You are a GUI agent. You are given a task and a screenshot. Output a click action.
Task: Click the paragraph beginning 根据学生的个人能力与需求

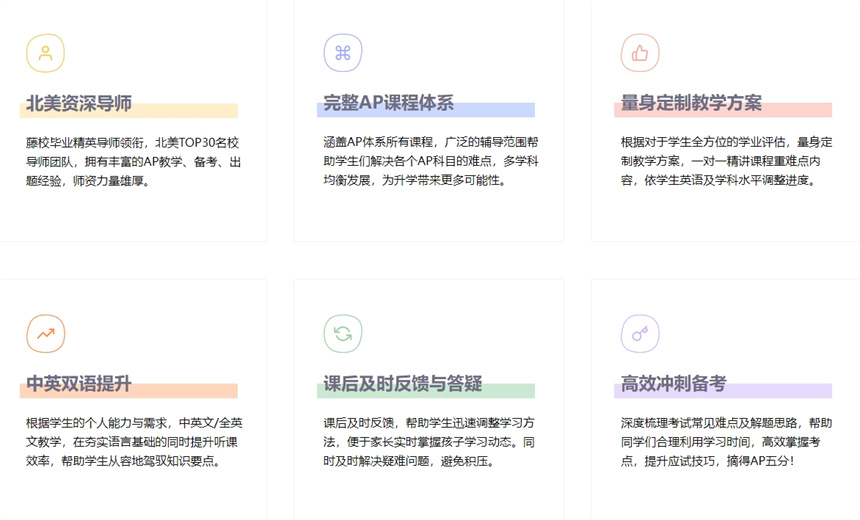[x=134, y=442]
